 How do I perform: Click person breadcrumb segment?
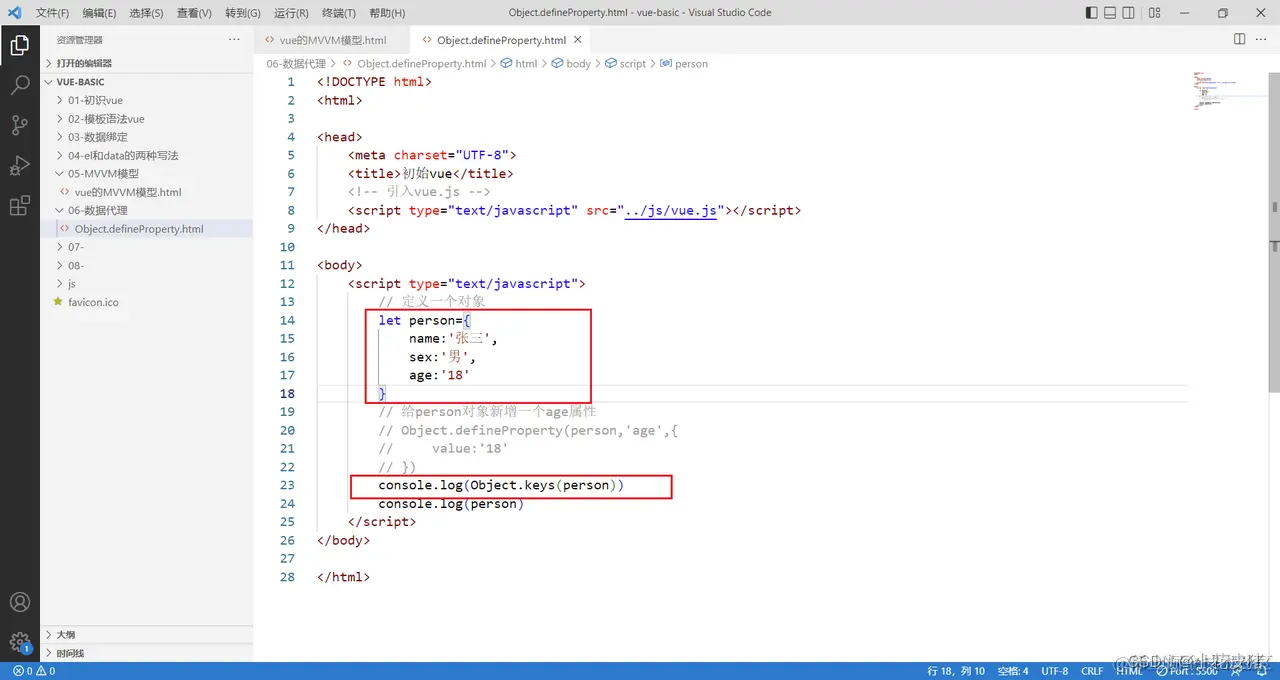pos(684,63)
